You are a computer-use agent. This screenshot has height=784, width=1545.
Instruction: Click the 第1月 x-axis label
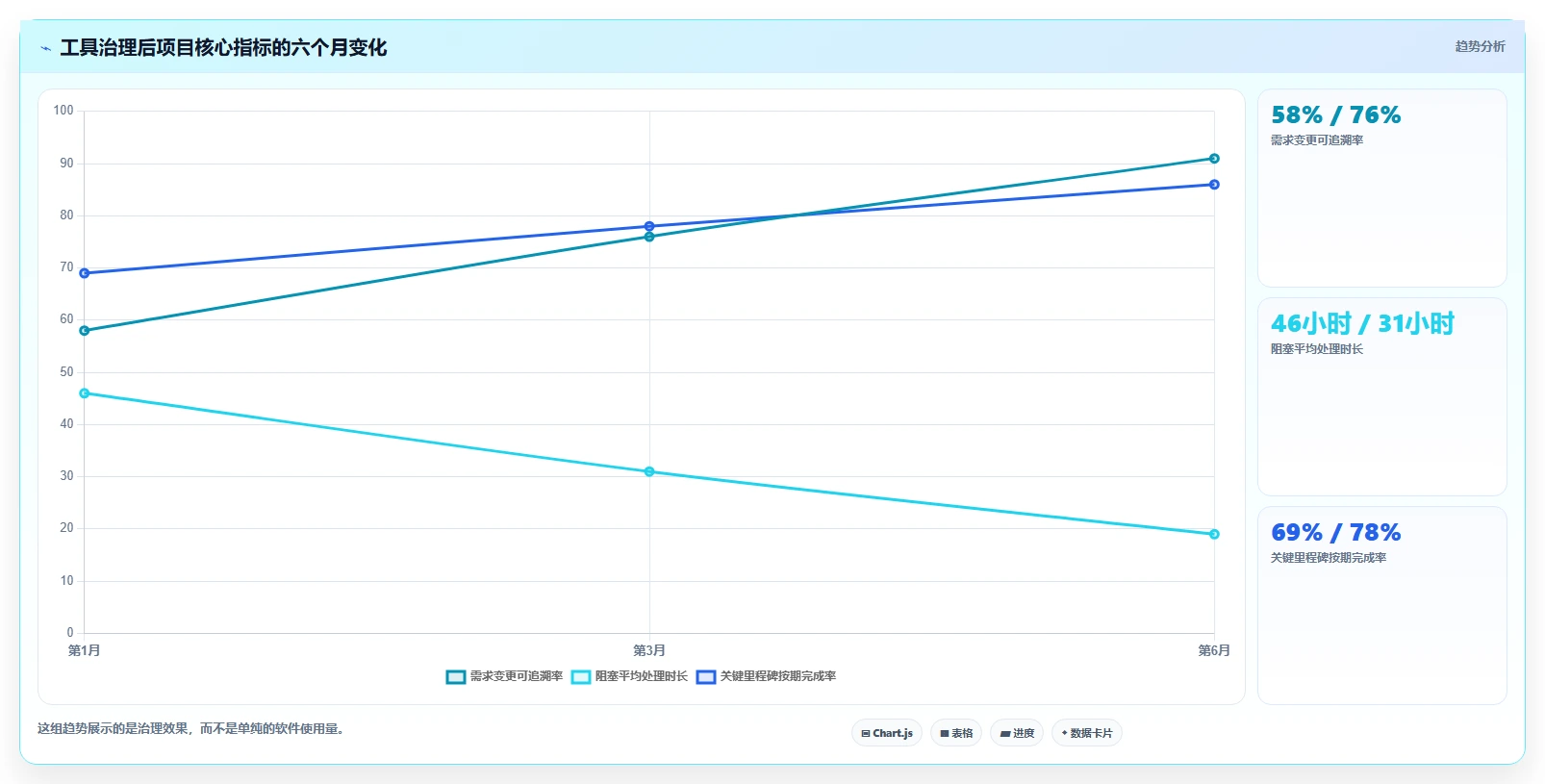[x=85, y=651]
